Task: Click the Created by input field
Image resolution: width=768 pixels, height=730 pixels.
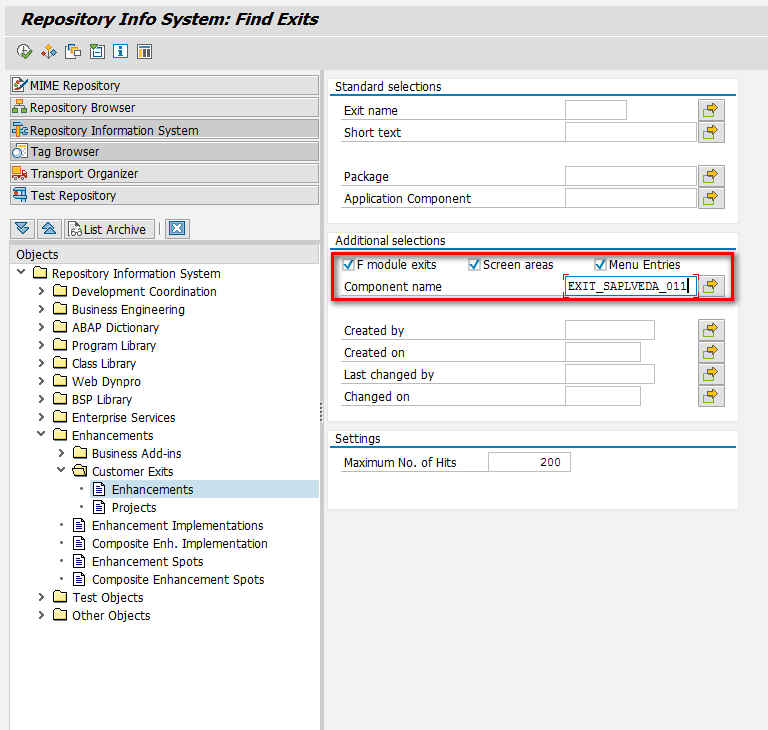Action: [610, 330]
